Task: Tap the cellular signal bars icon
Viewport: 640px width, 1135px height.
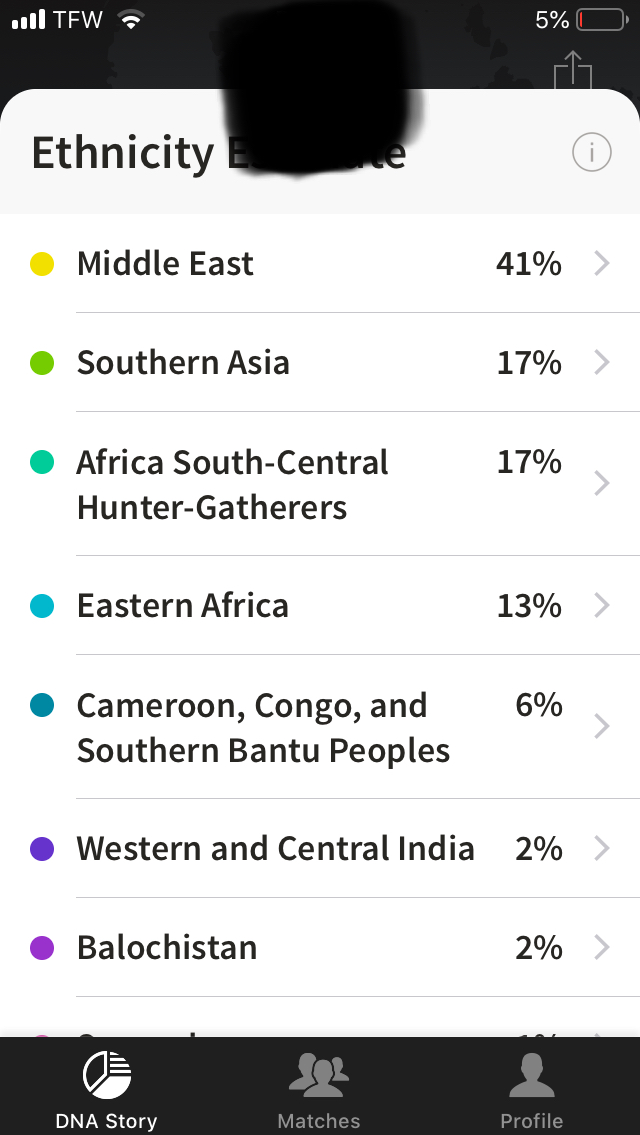Action: point(29,20)
